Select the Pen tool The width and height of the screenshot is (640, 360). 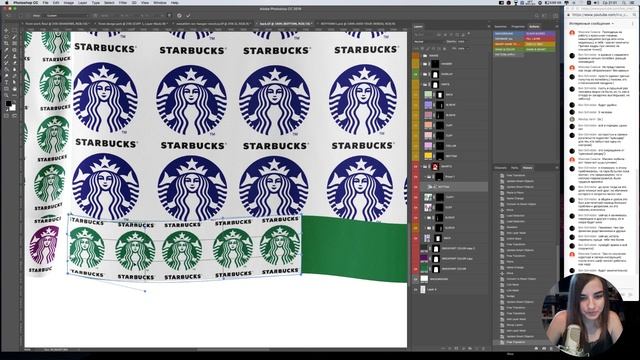tap(14, 76)
